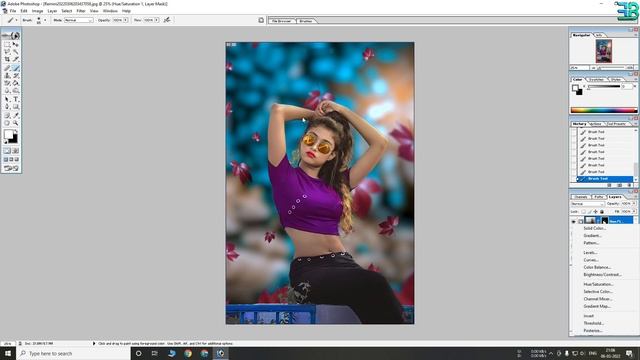
Task: Select the History Brush tool
Action: click(16, 76)
